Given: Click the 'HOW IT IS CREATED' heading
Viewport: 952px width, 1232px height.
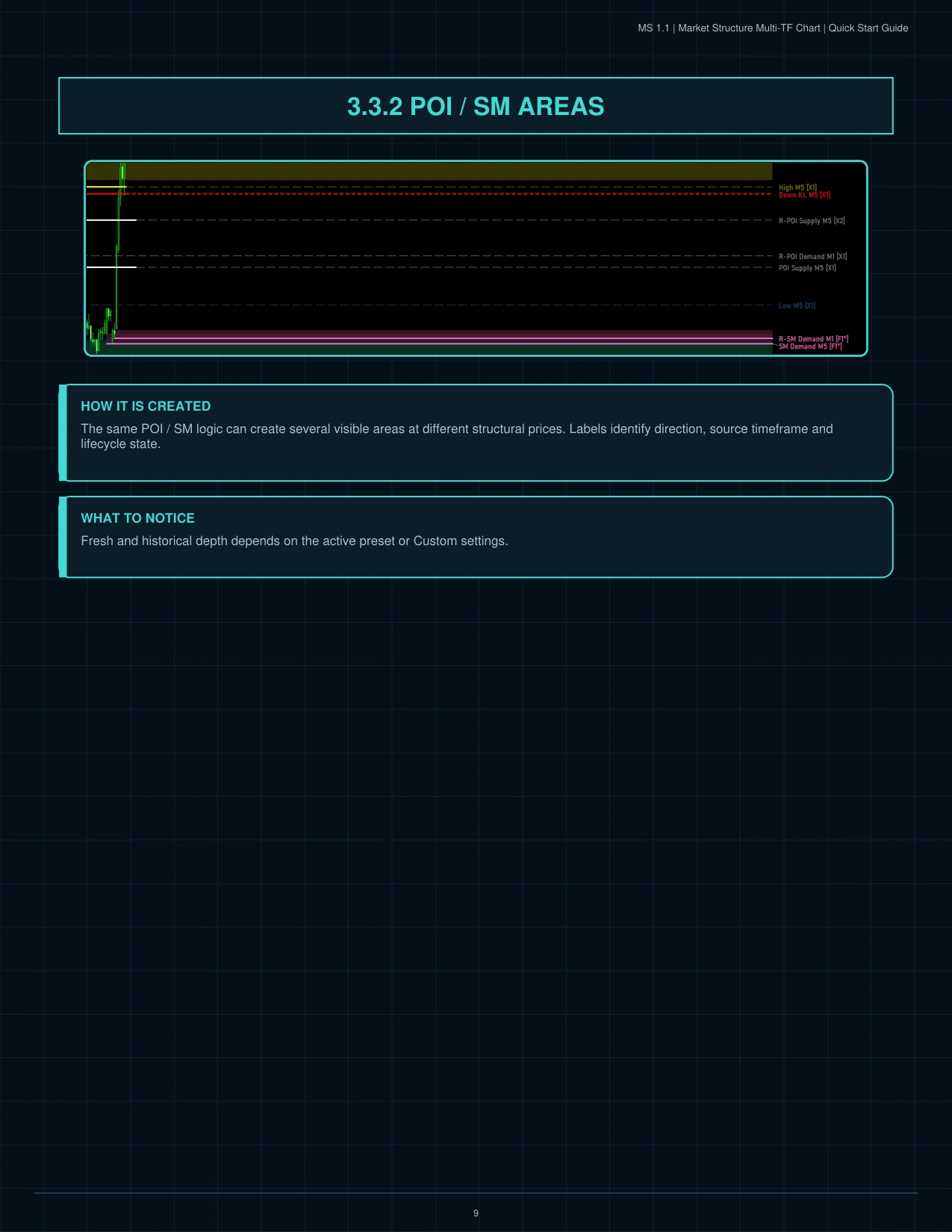Looking at the screenshot, I should click(146, 406).
